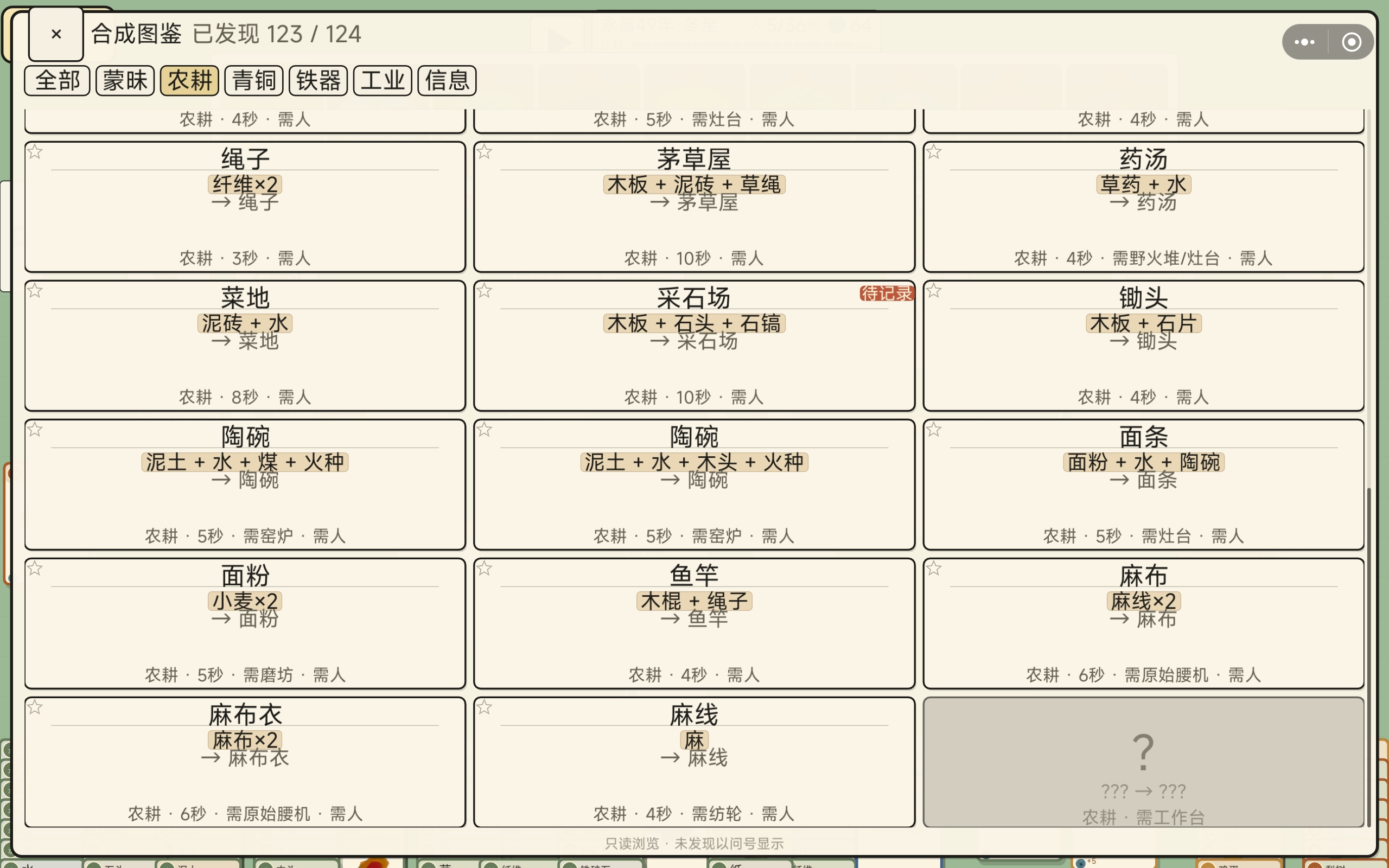Open the mini program more options menu
The width and height of the screenshot is (1389, 868).
pos(1304,42)
